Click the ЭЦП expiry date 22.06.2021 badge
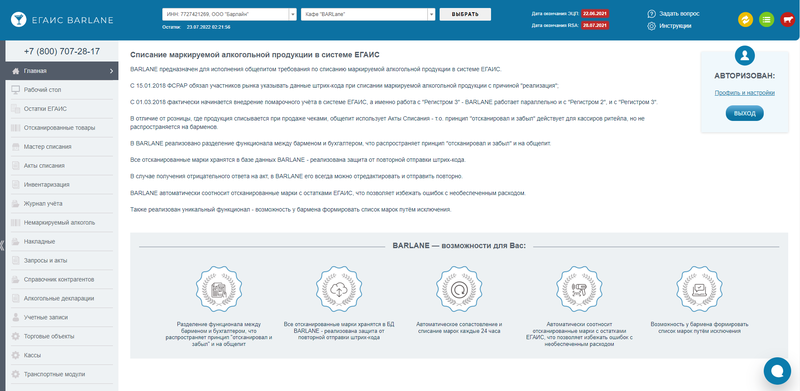The height and width of the screenshot is (391, 800). (595, 14)
